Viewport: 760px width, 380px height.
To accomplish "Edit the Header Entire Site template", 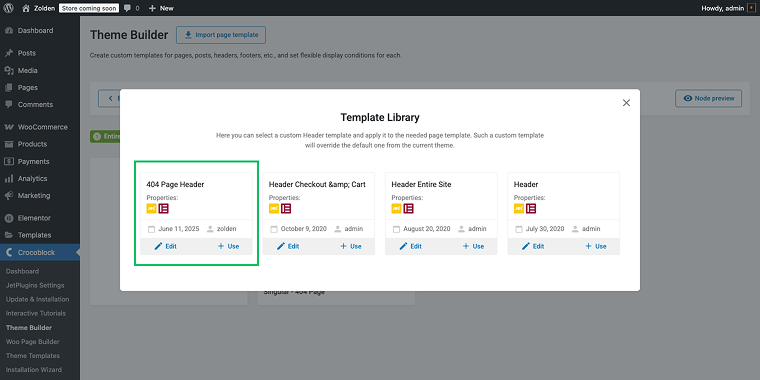I will tap(411, 246).
